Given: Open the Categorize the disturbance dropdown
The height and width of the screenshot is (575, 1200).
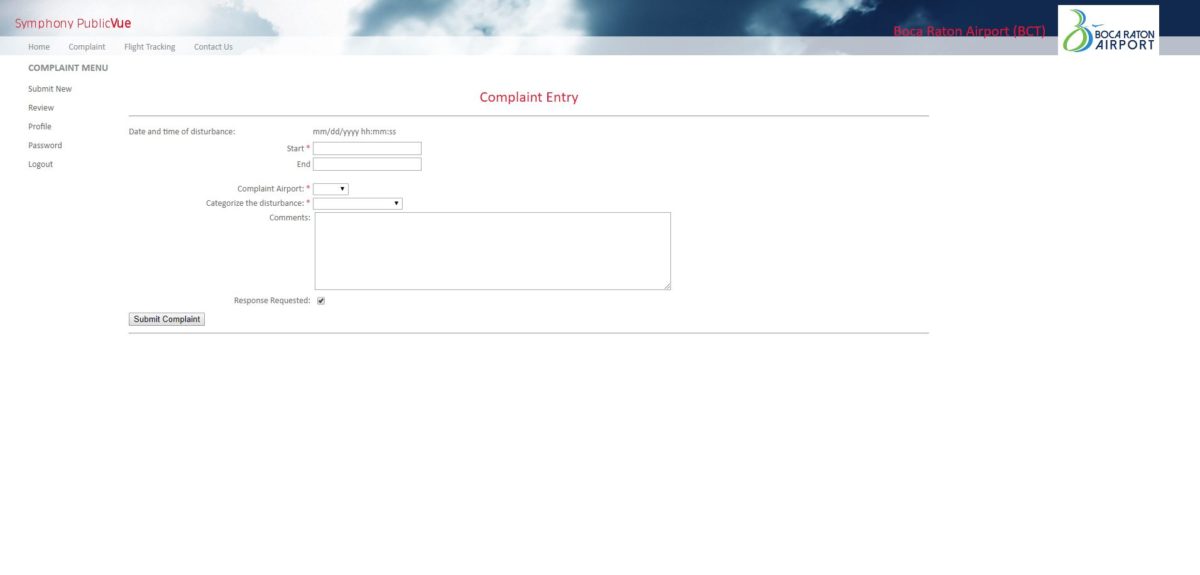Looking at the screenshot, I should 358,204.
